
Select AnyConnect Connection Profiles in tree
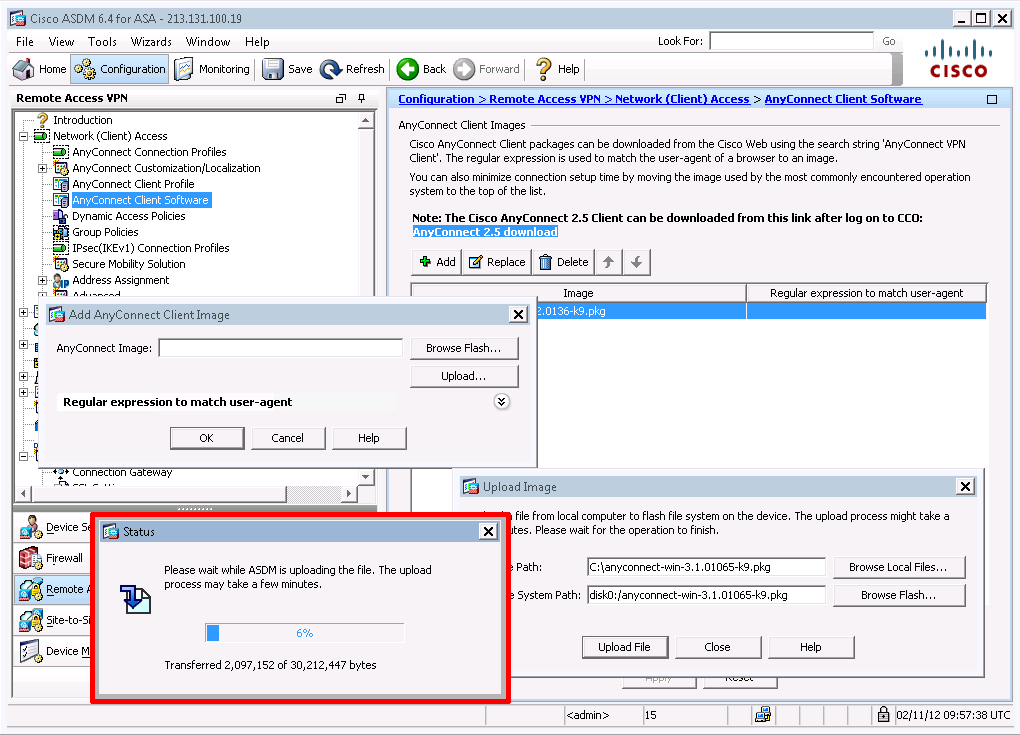pos(149,152)
